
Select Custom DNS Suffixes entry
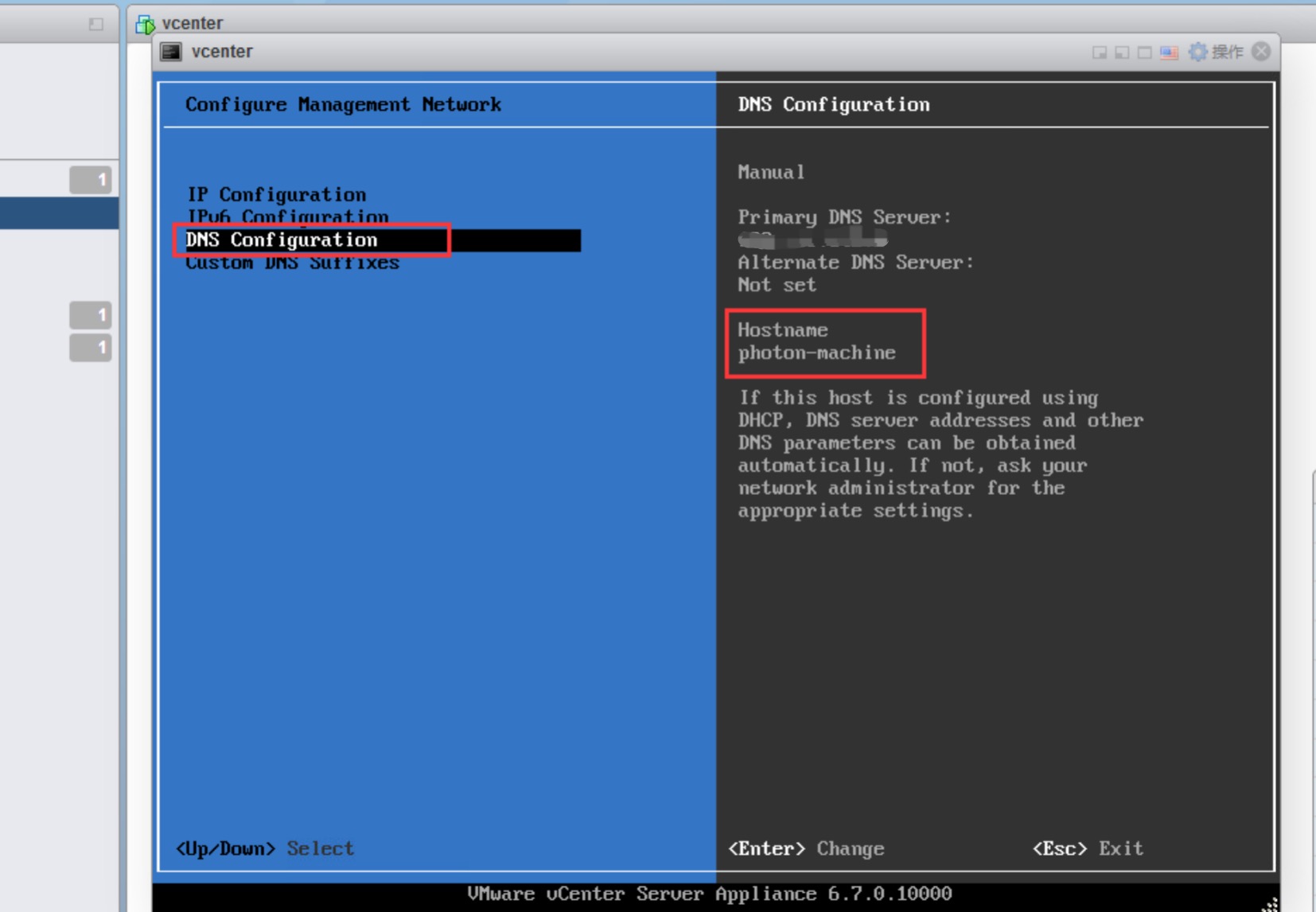(x=292, y=263)
